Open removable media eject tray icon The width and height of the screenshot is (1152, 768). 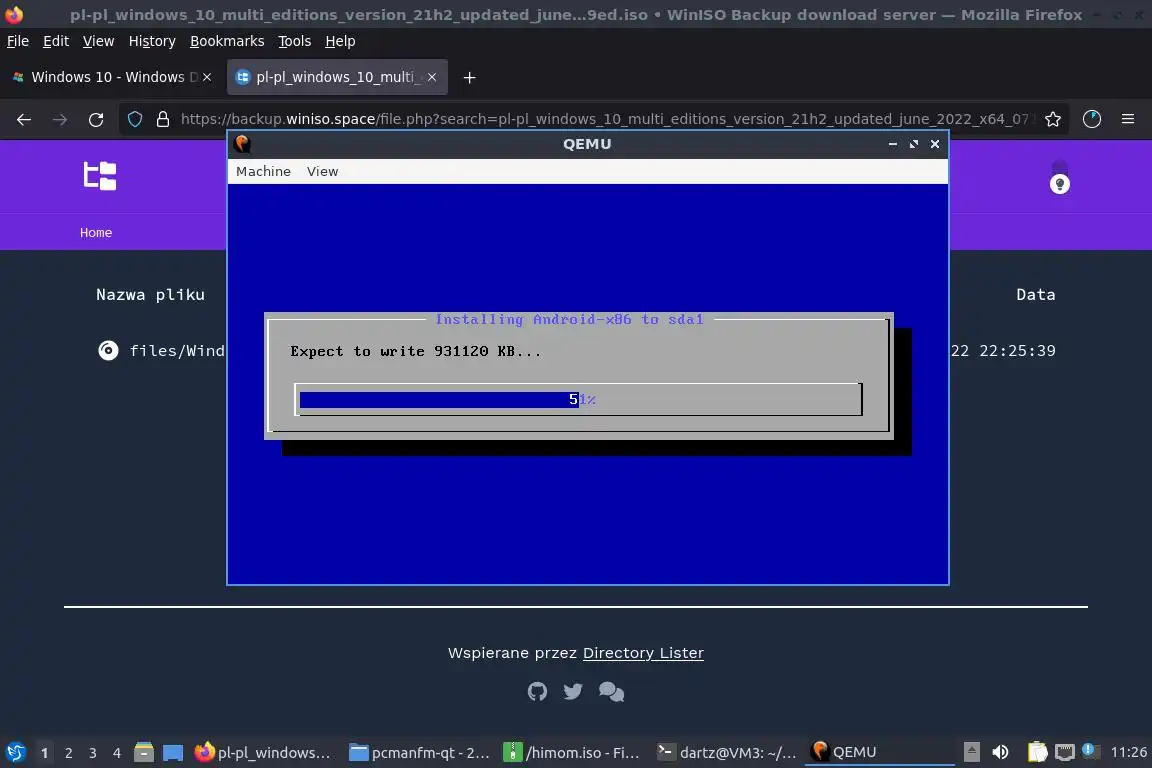point(971,752)
